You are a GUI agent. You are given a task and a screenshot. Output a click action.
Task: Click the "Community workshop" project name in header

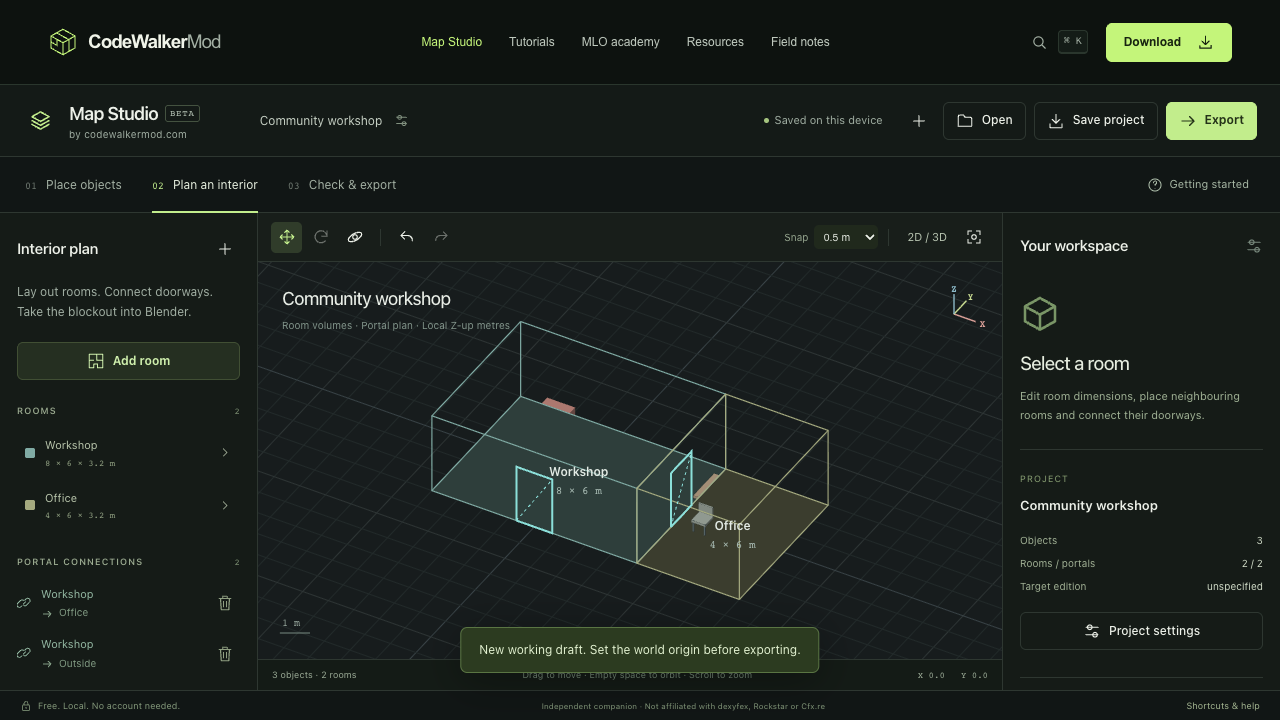tap(321, 121)
